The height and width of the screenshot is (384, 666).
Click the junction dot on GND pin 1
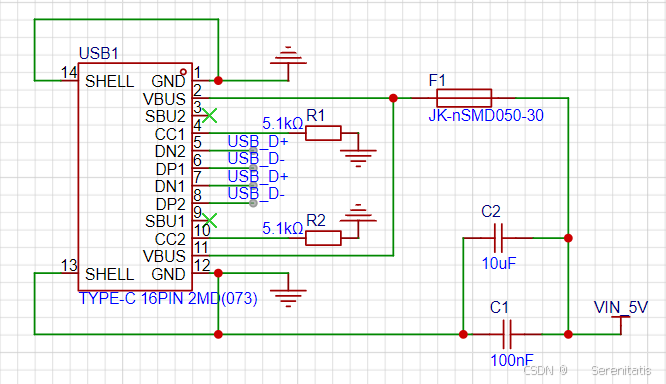coord(218,80)
